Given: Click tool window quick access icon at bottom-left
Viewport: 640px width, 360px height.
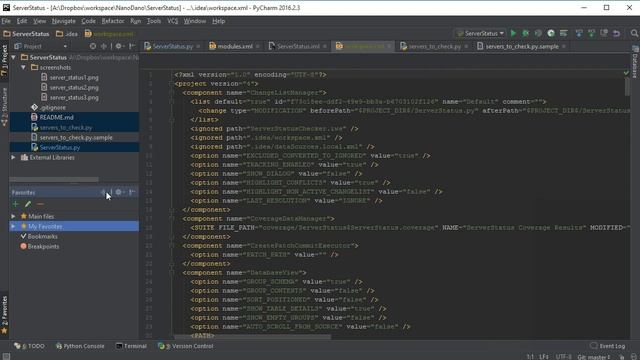Looking at the screenshot, I should (x=6, y=356).
